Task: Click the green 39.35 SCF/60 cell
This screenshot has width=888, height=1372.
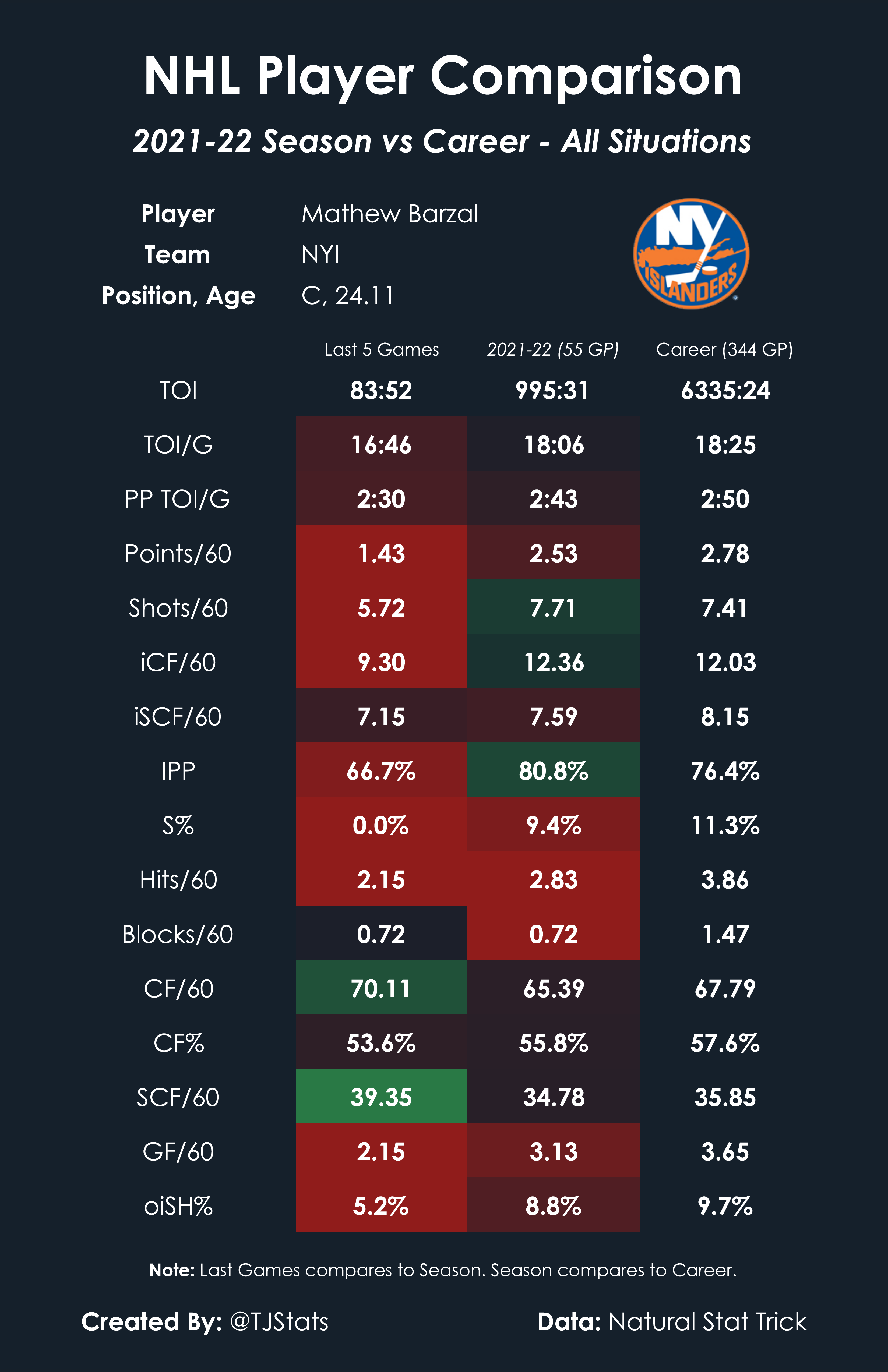Action: coord(381,1096)
